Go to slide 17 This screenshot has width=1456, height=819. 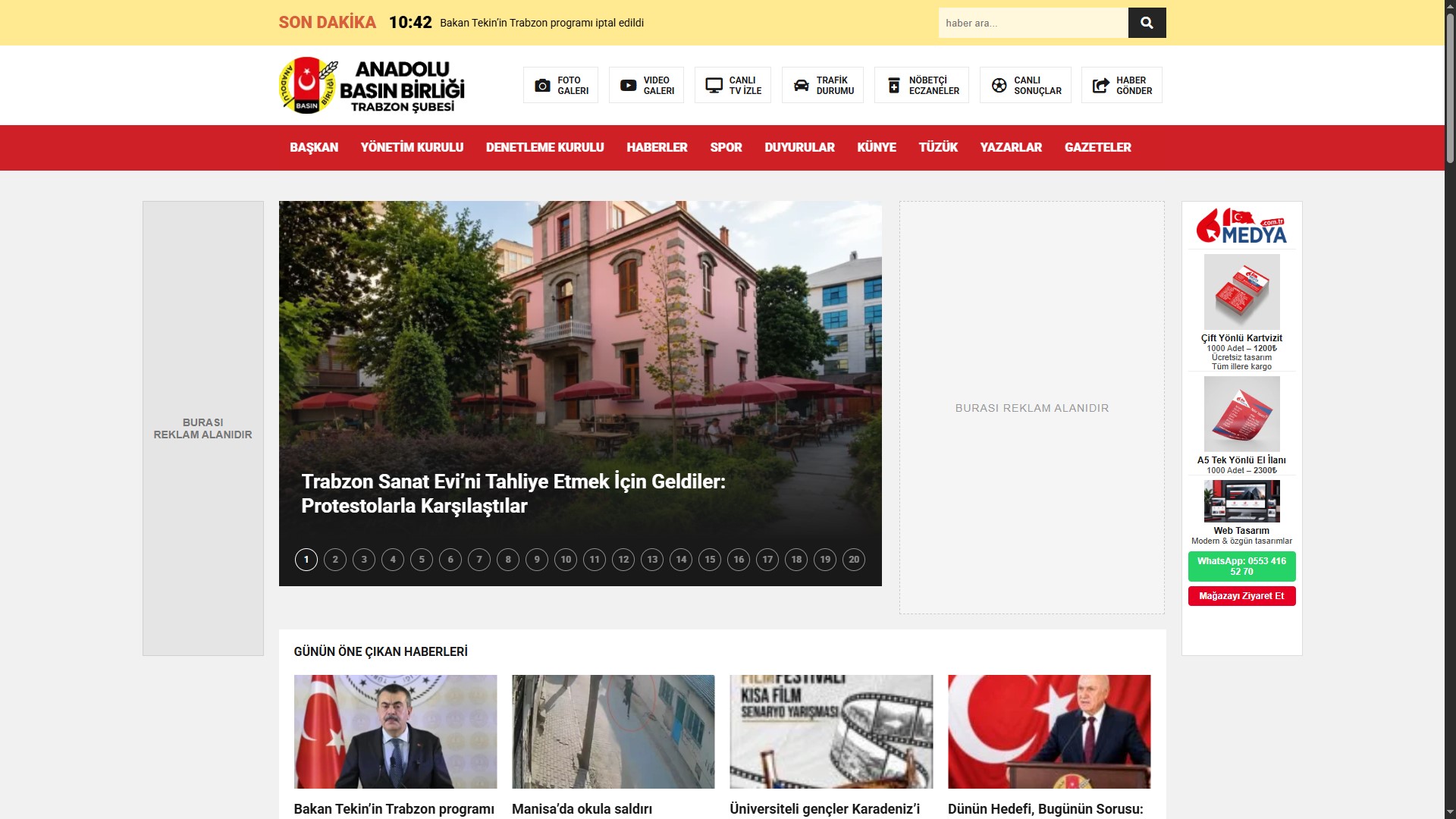767,560
